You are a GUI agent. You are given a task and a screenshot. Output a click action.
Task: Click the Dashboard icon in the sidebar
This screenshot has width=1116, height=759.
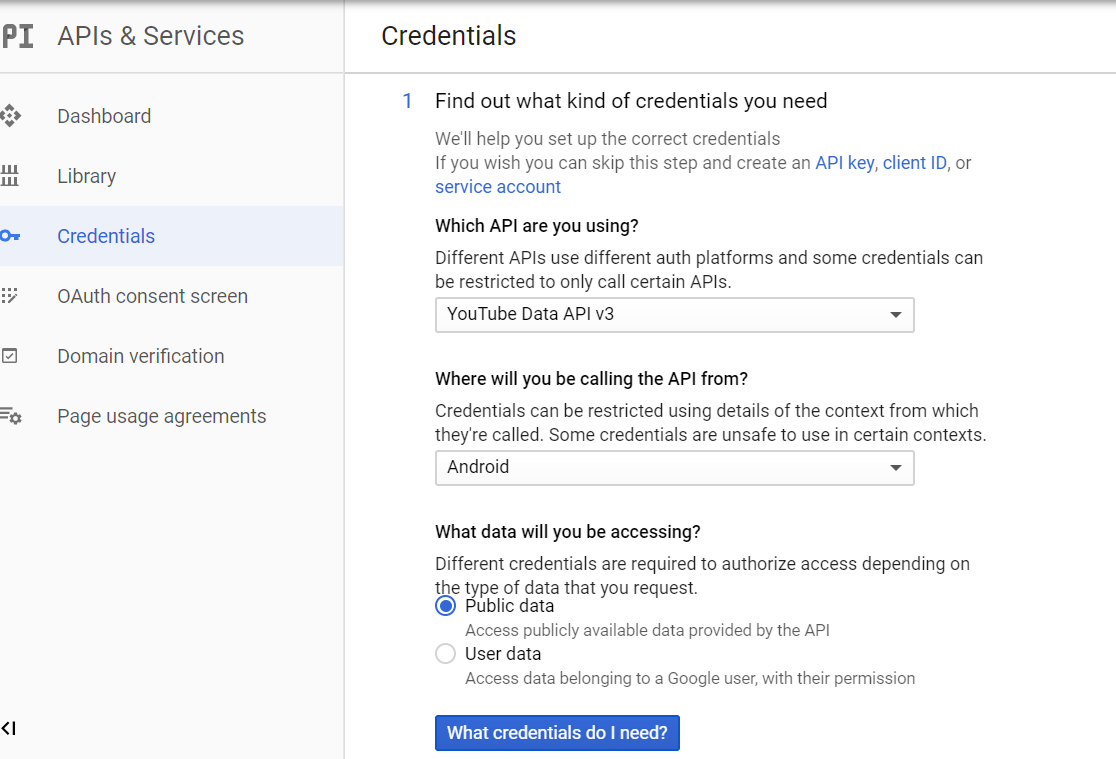[11, 115]
